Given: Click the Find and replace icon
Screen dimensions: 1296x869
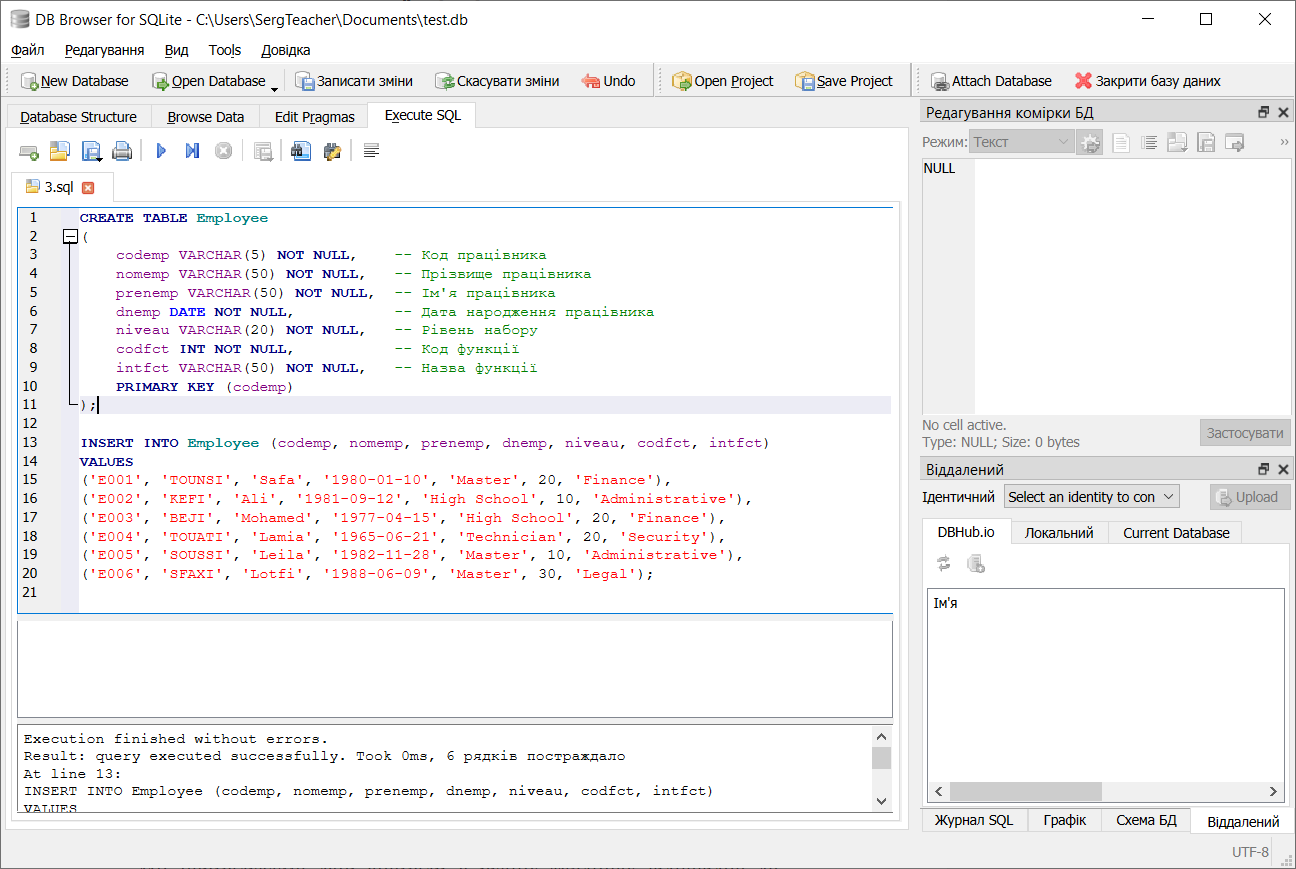Looking at the screenshot, I should tap(332, 151).
